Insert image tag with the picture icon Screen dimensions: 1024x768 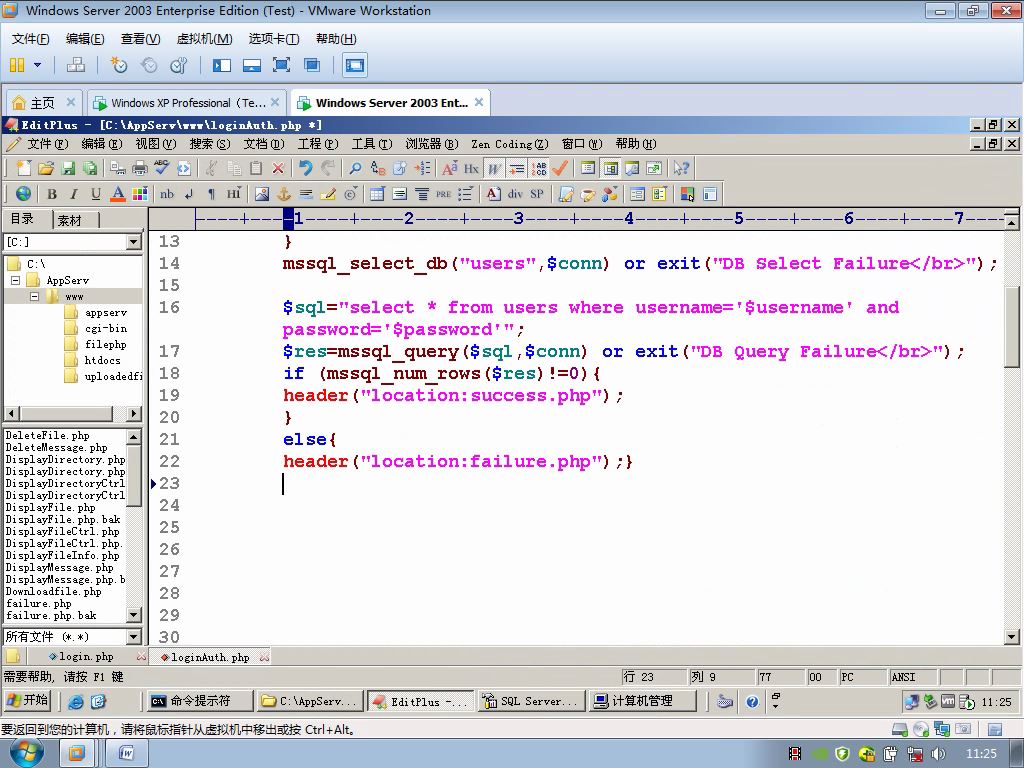coord(262,194)
